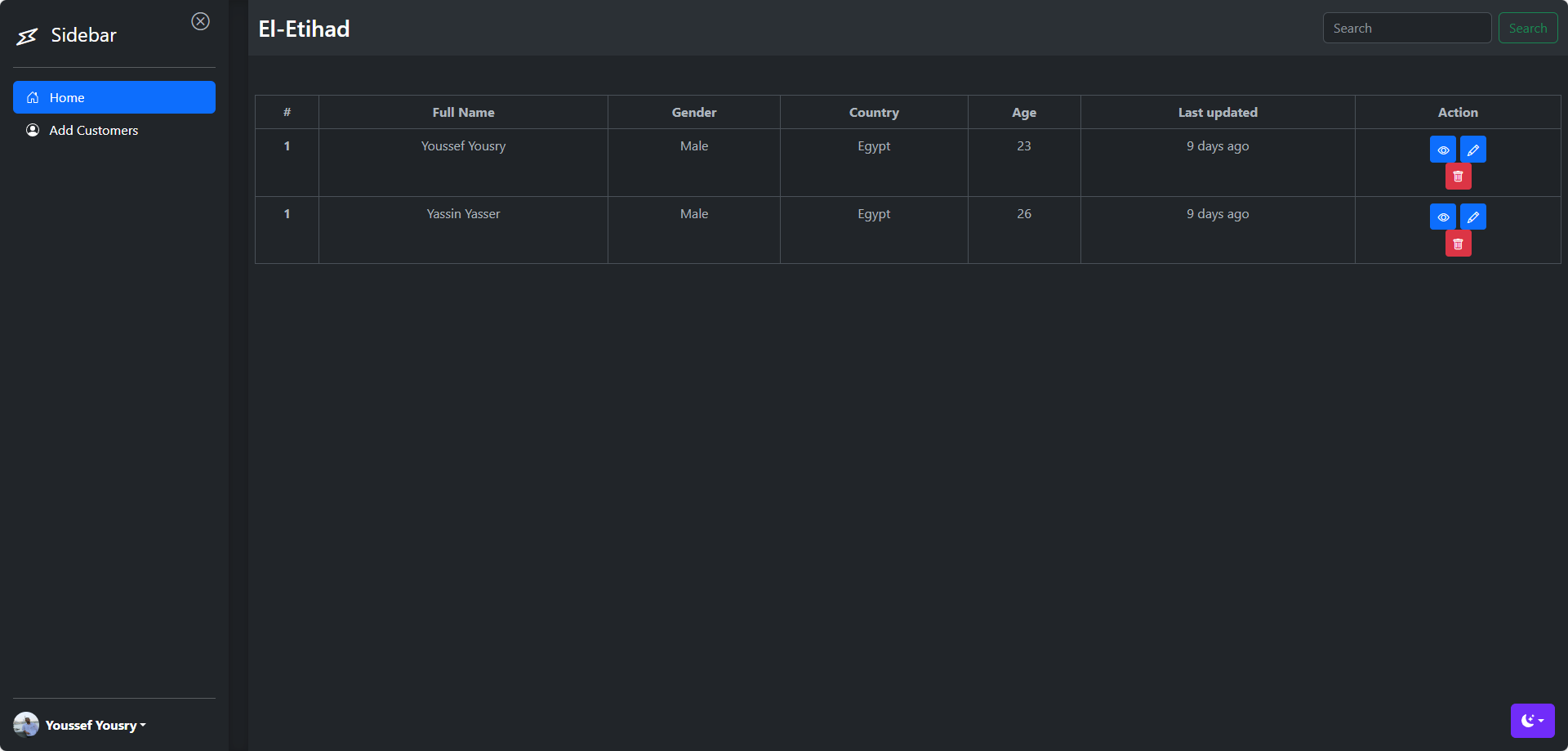This screenshot has height=751, width=1568.
Task: Edit Yassin Yasser's record with pencil icon
Action: (1472, 217)
